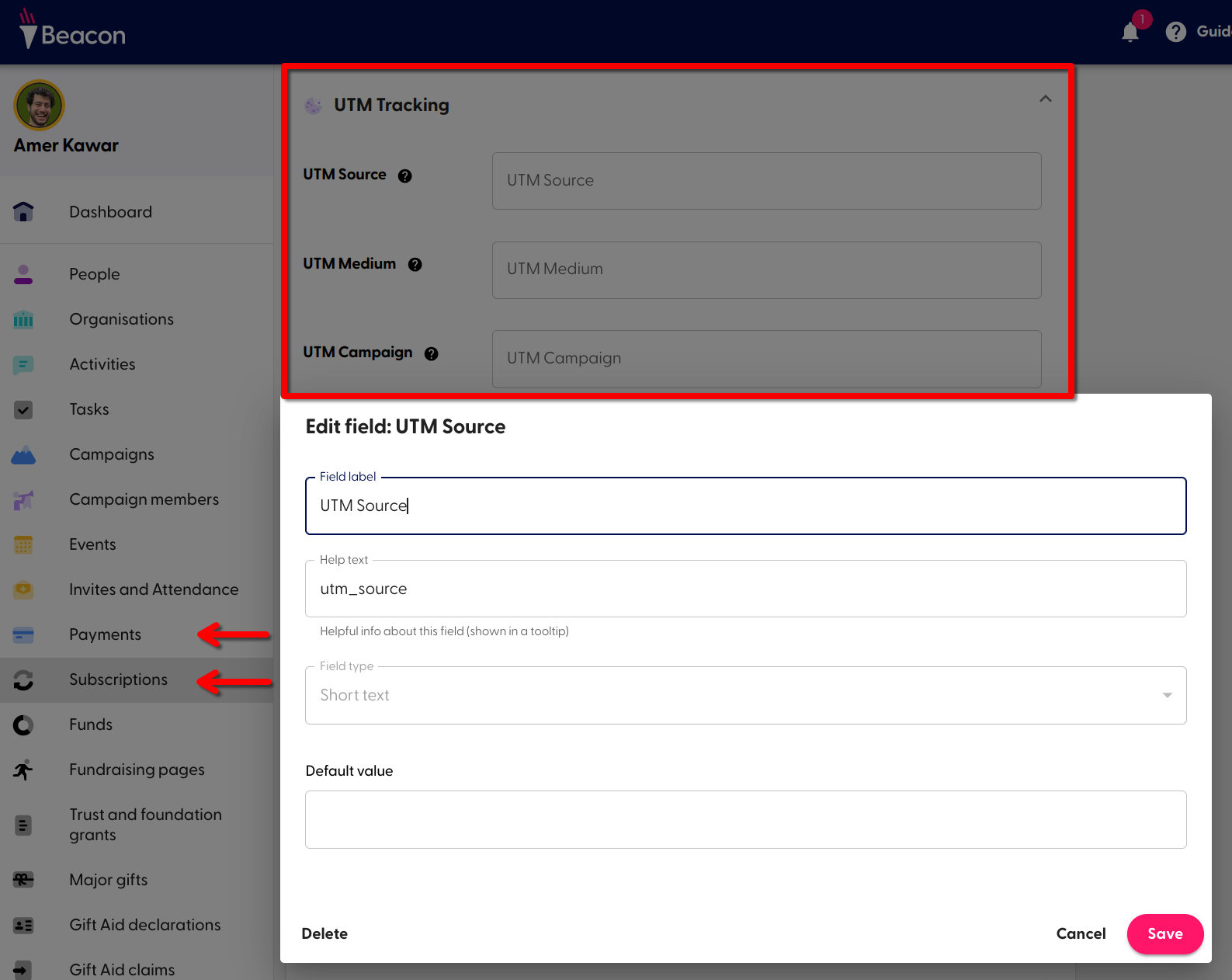Screen dimensions: 1232x980
Task: Open the notifications bell
Action: coord(1130,32)
